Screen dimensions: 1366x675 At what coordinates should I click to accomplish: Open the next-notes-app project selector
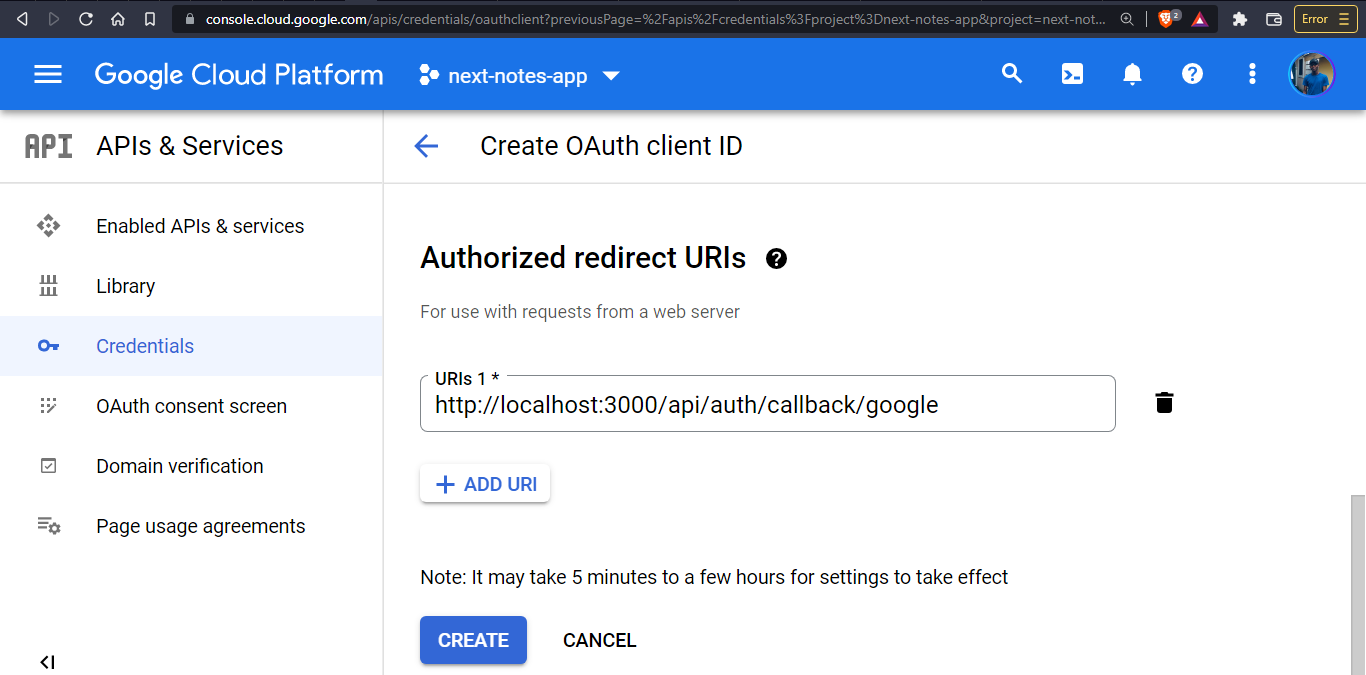520,75
